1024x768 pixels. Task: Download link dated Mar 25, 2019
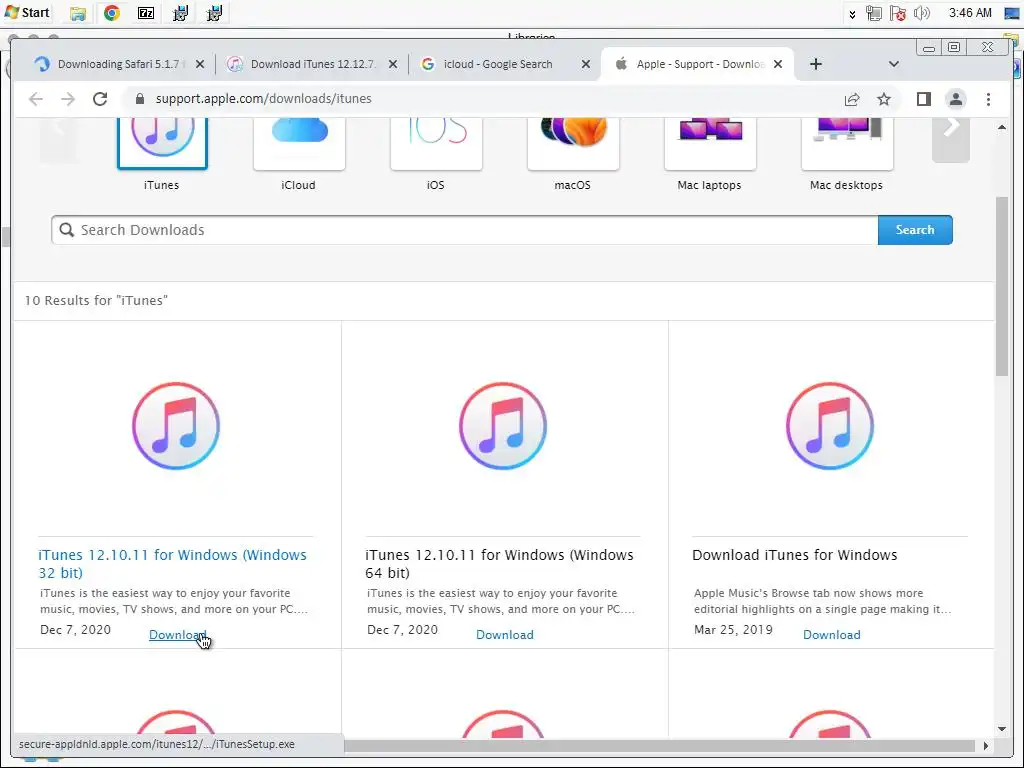(831, 635)
